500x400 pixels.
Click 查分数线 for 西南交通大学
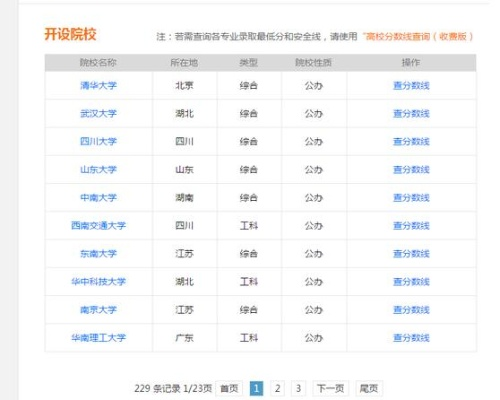click(411, 226)
